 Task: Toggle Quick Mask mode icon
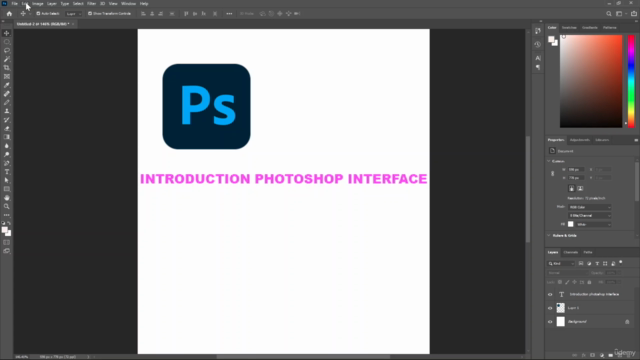7,242
